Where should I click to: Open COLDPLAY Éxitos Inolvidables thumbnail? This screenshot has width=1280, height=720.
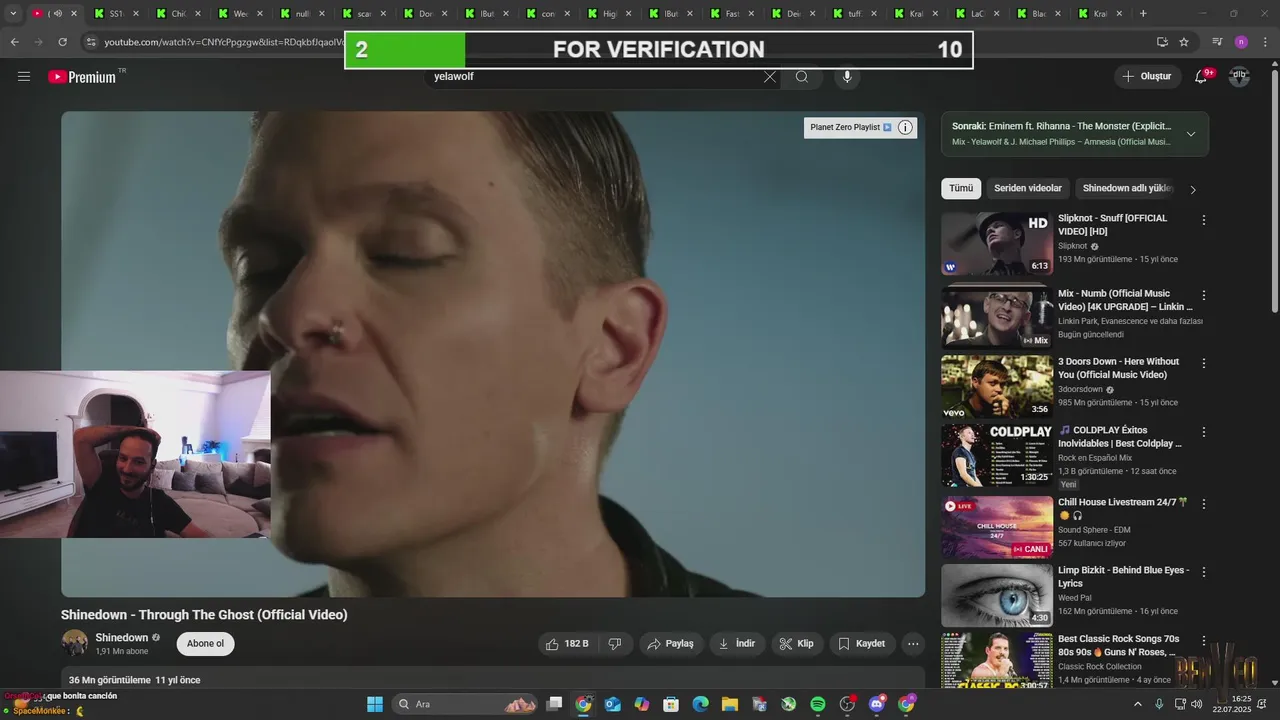[x=997, y=455]
